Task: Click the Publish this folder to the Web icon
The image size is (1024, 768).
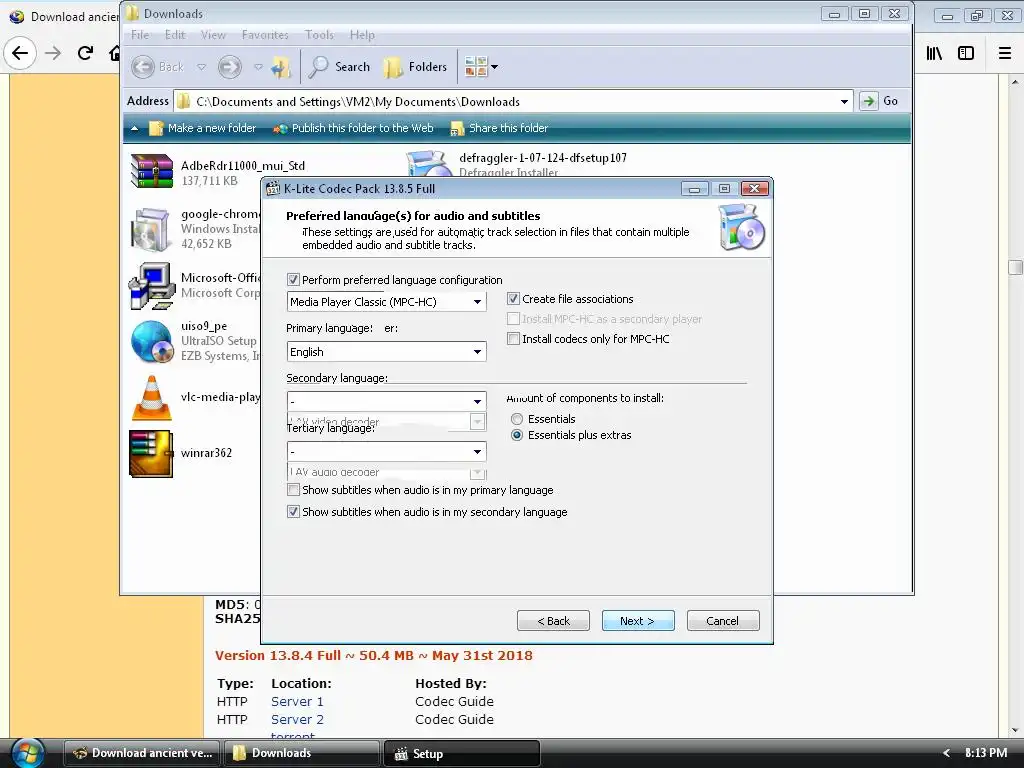Action: (x=280, y=128)
